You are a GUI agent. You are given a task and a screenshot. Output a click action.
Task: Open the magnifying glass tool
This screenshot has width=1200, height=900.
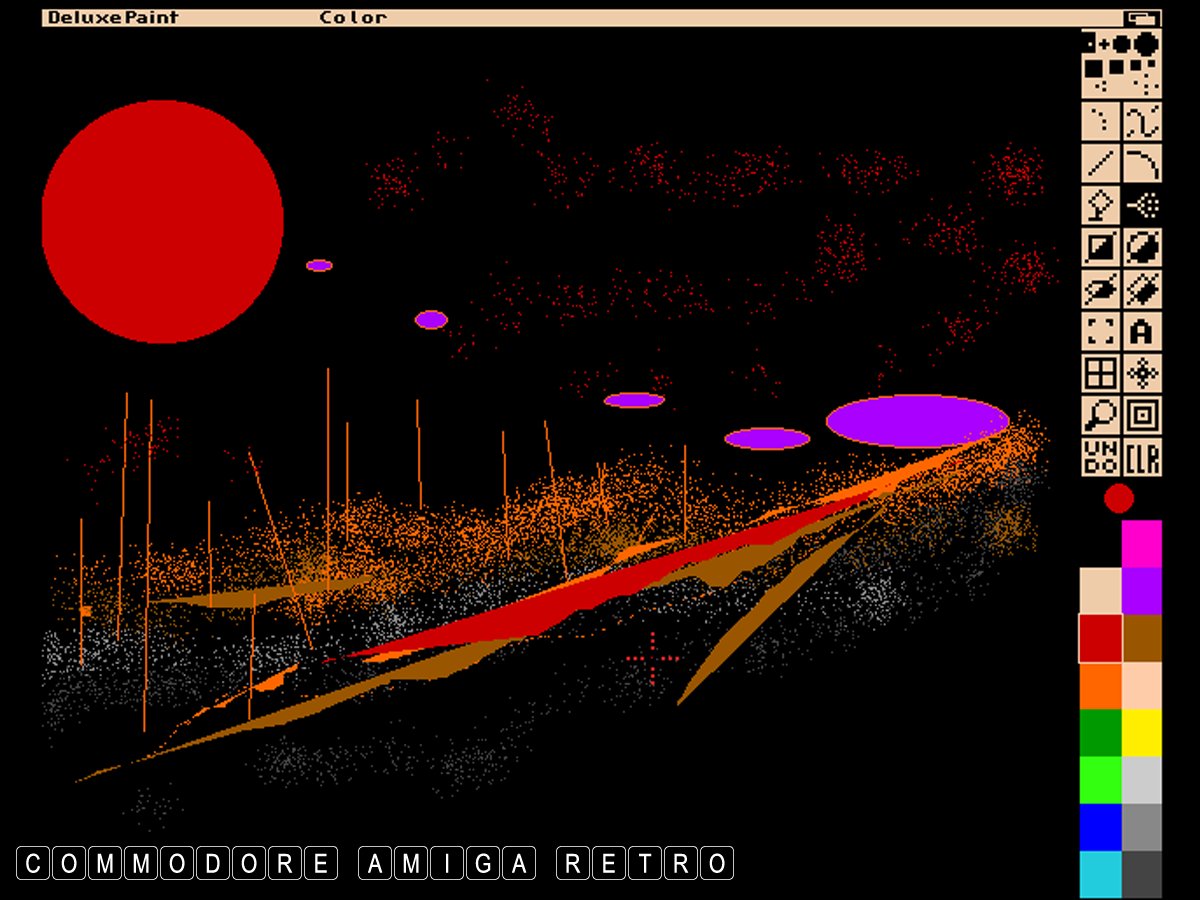coord(1101,415)
